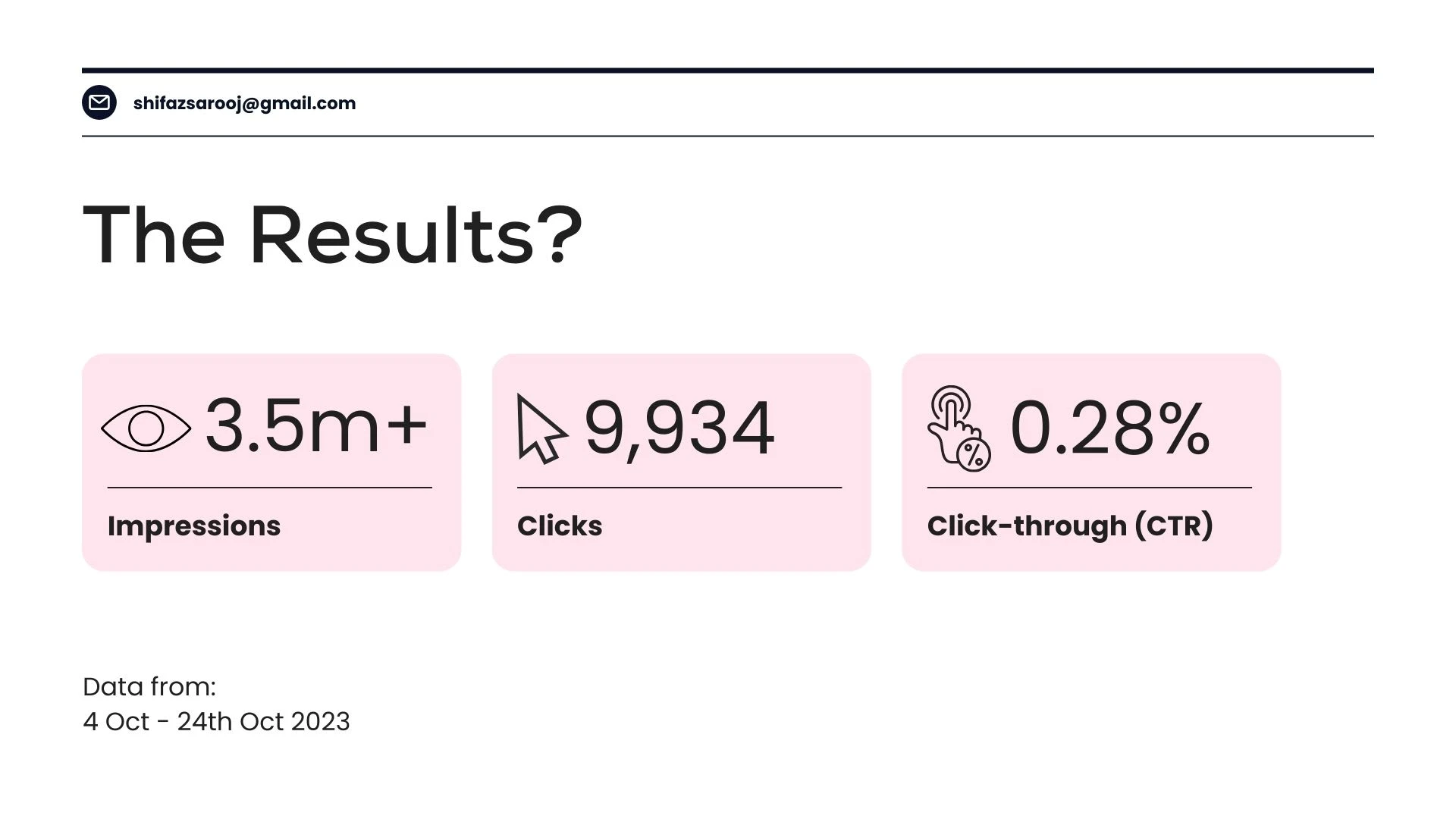The height and width of the screenshot is (819, 1456).
Task: Click the date range 4 Oct - 24th Oct 2023
Action: coord(216,721)
